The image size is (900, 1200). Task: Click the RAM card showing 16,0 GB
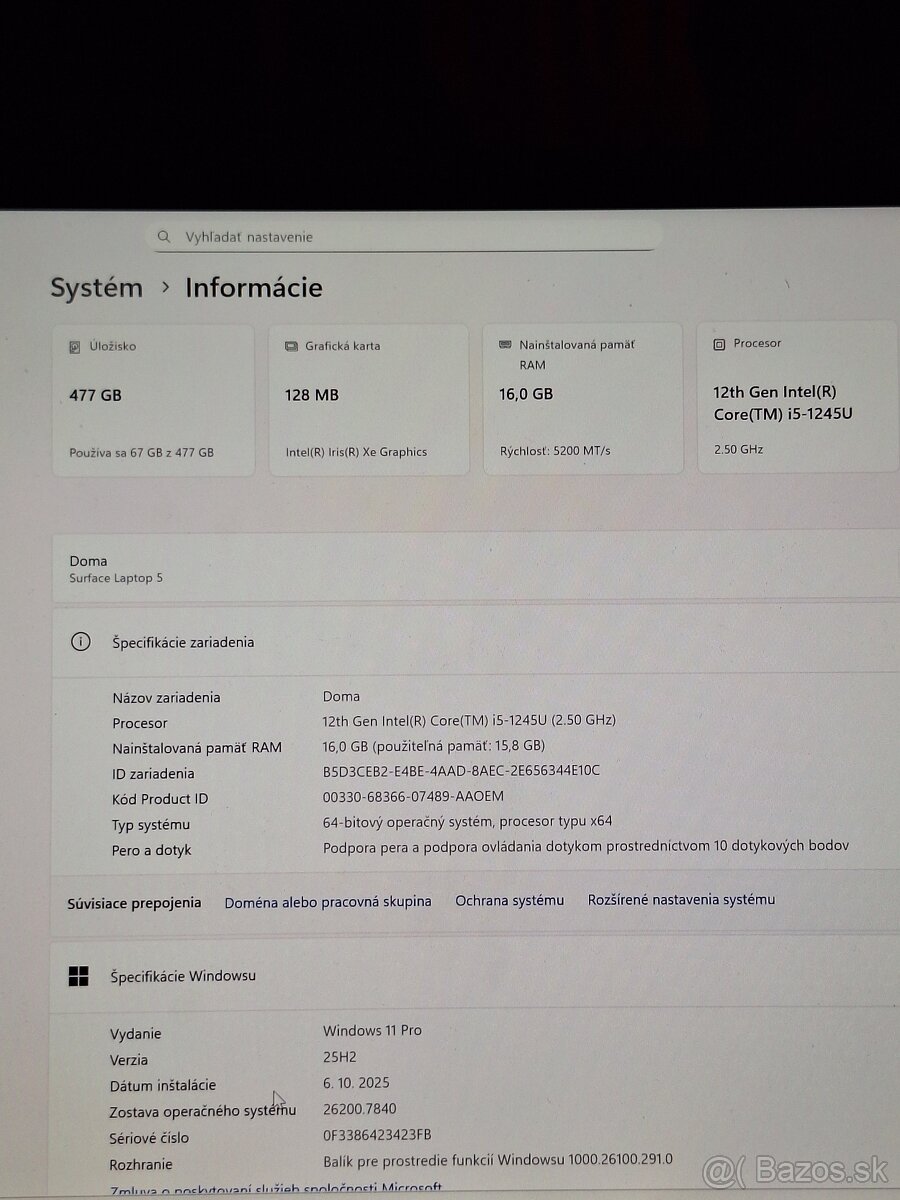[583, 398]
